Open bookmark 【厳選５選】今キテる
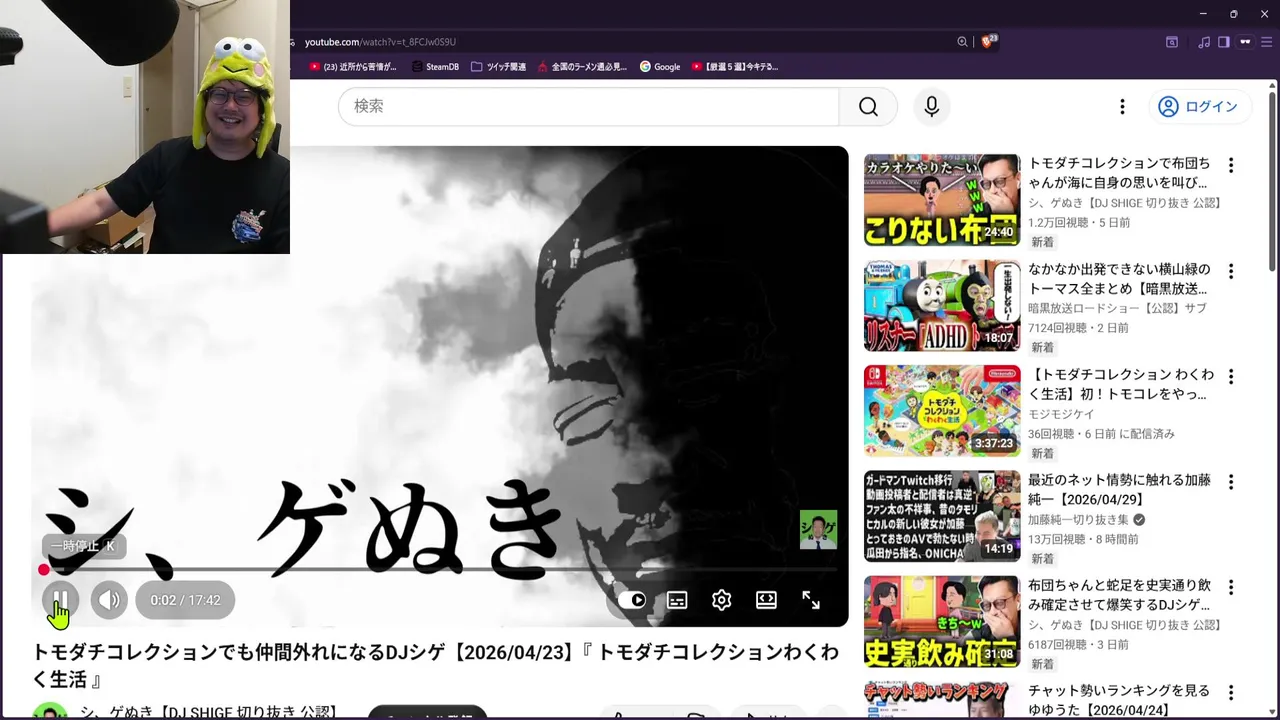Screen dimensions: 1280x720 (x=734, y=67)
